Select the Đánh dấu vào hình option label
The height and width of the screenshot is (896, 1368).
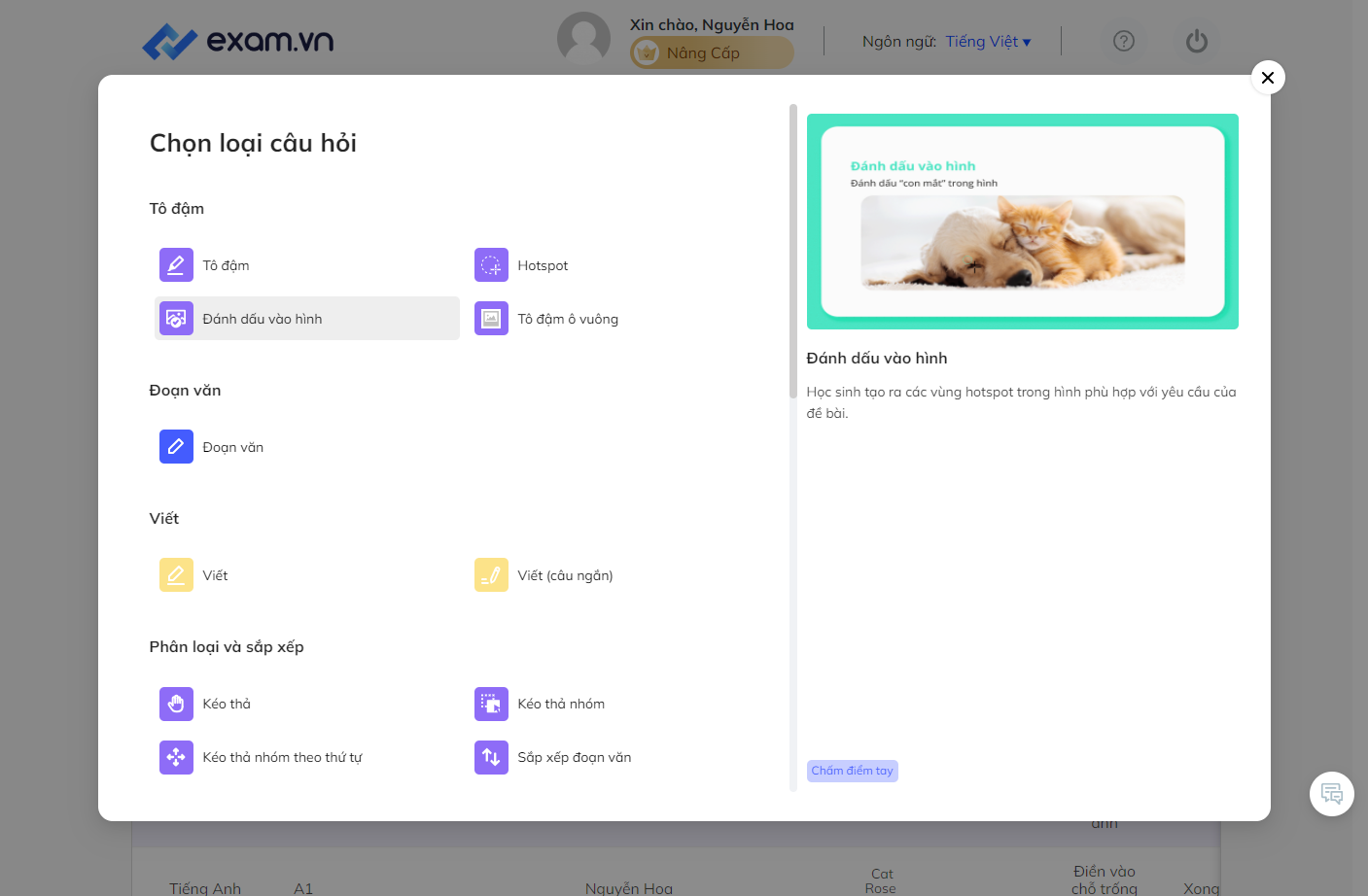click(x=263, y=319)
